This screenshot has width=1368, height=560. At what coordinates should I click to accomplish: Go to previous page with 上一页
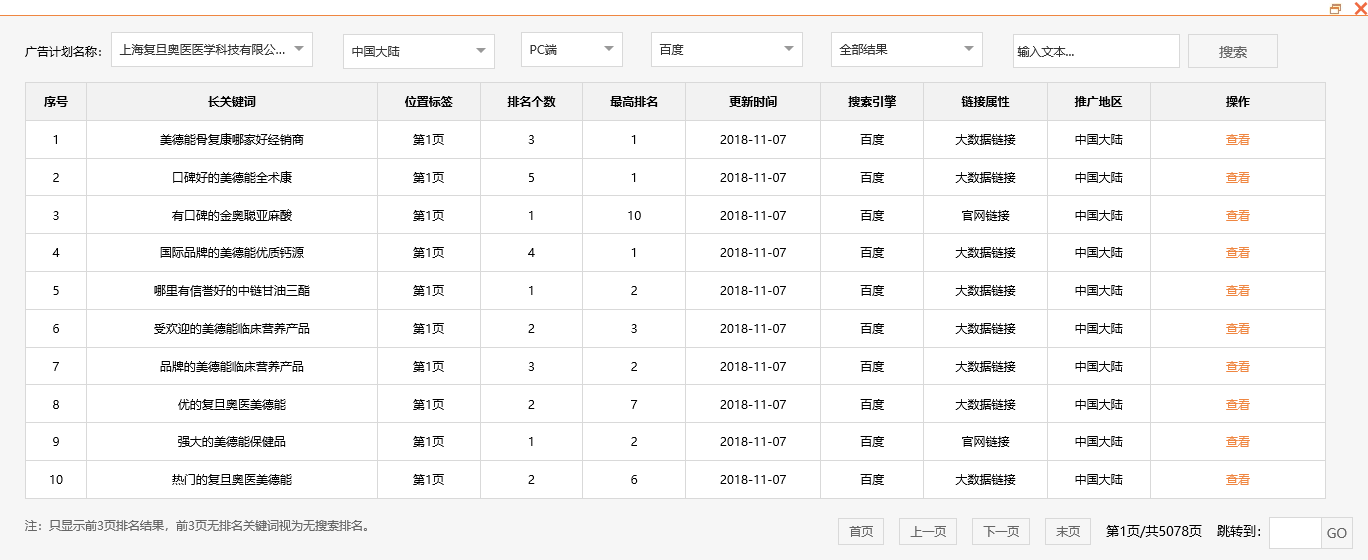tap(928, 532)
